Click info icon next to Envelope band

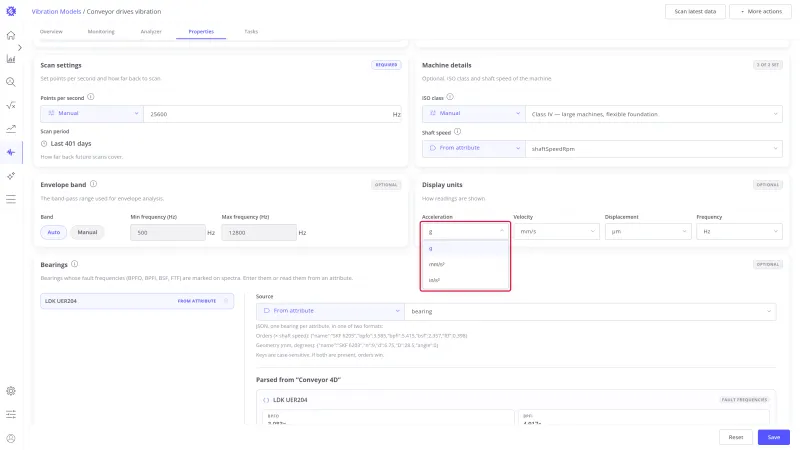93,184
